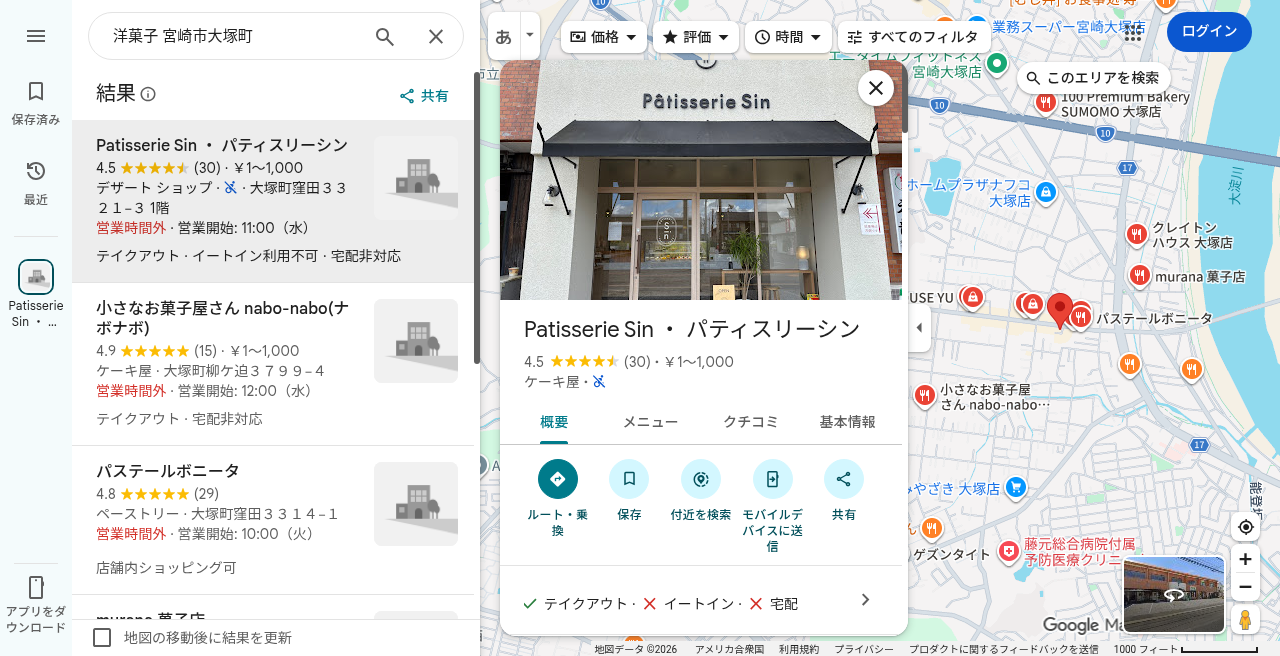Click the Save (保存) bookmark icon in place card
Viewport: 1280px width, 656px height.
coord(629,479)
